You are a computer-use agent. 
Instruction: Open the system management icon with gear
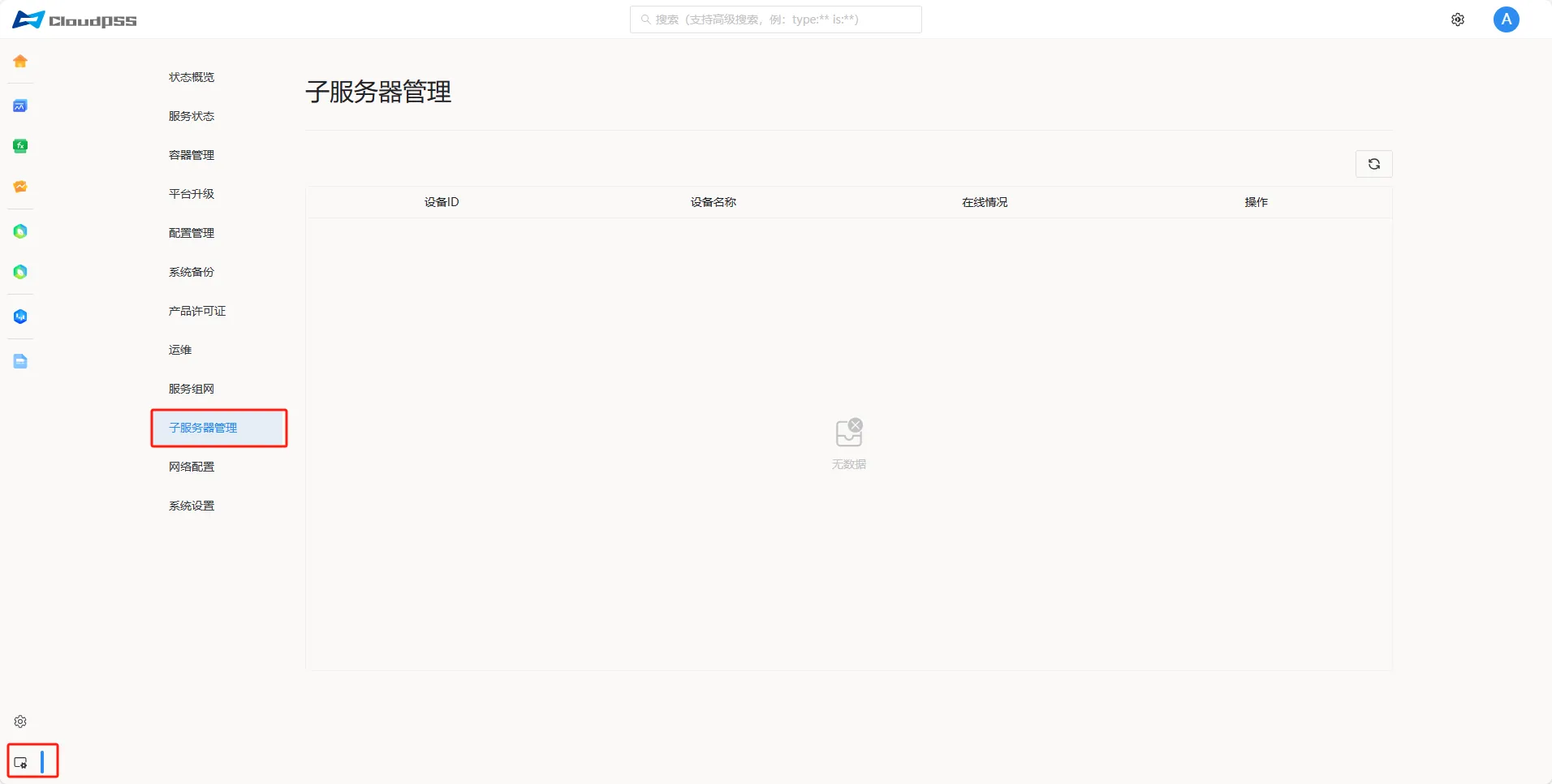[21, 762]
